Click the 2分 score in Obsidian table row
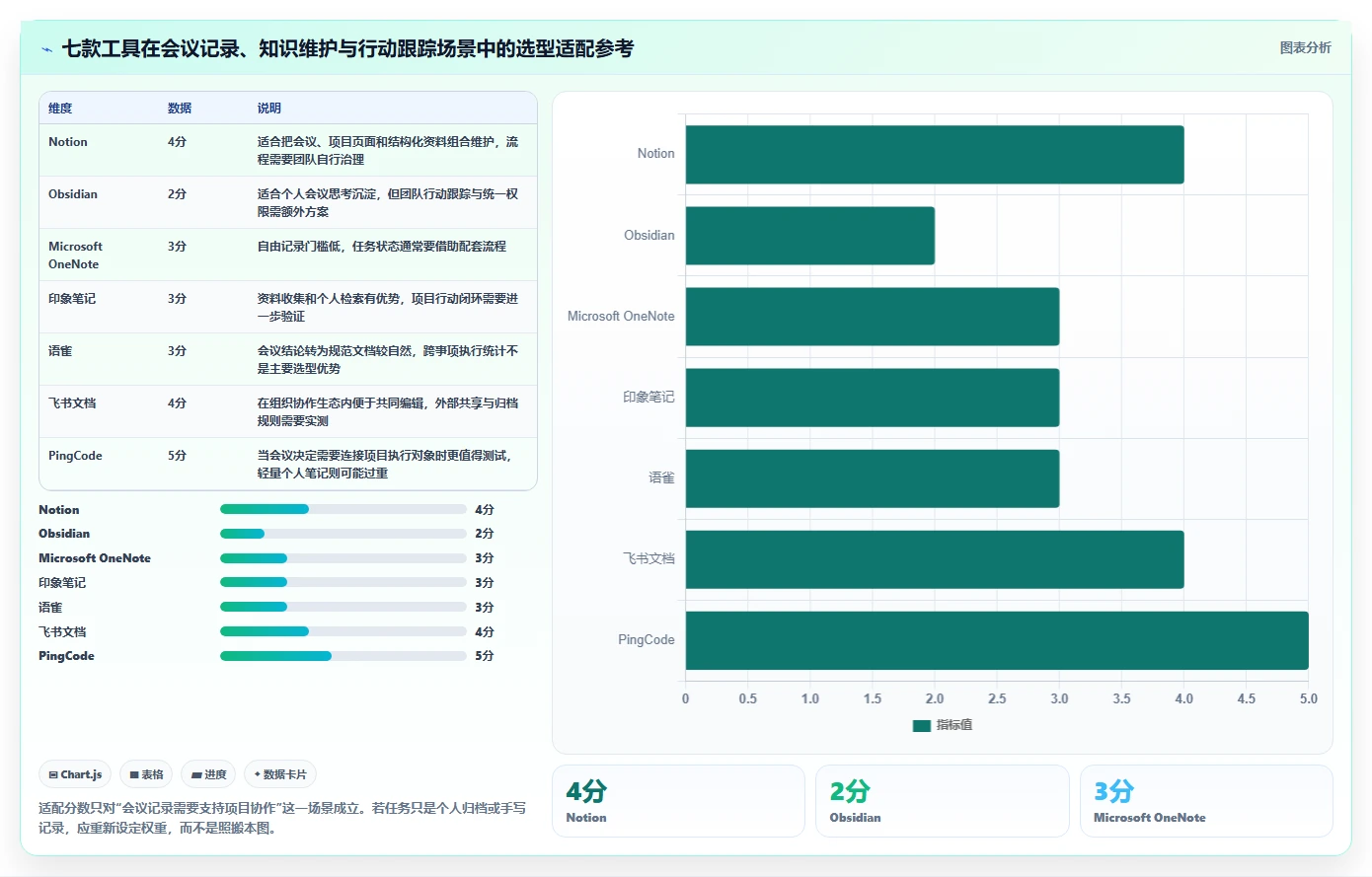This screenshot has height=877, width=1372. tap(177, 194)
